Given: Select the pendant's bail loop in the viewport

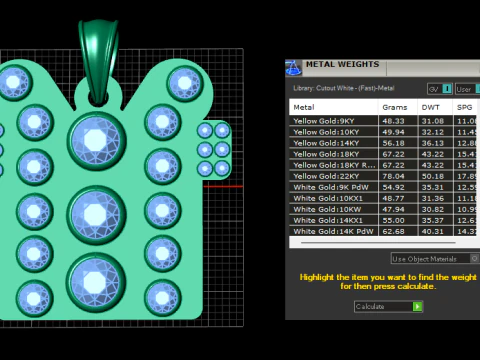Looking at the screenshot, I should pyautogui.click(x=98, y=62).
